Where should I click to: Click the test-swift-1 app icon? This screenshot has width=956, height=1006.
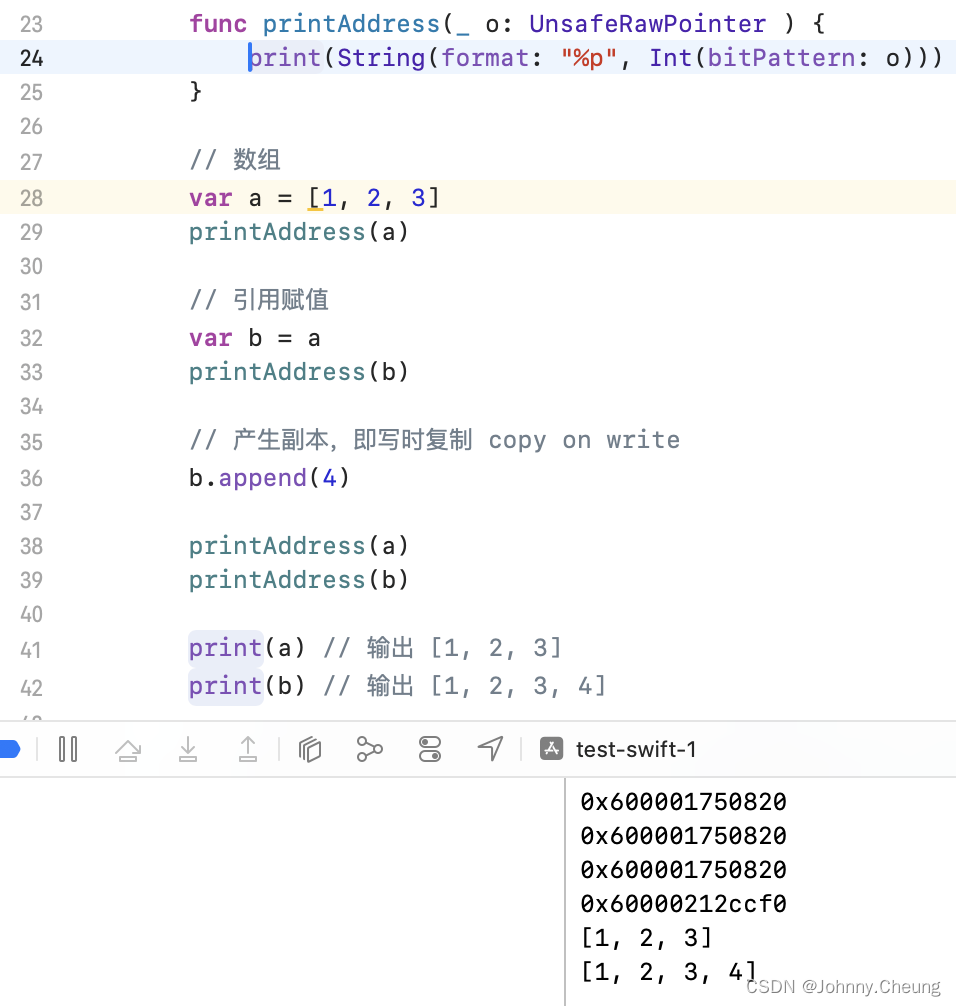click(x=552, y=749)
